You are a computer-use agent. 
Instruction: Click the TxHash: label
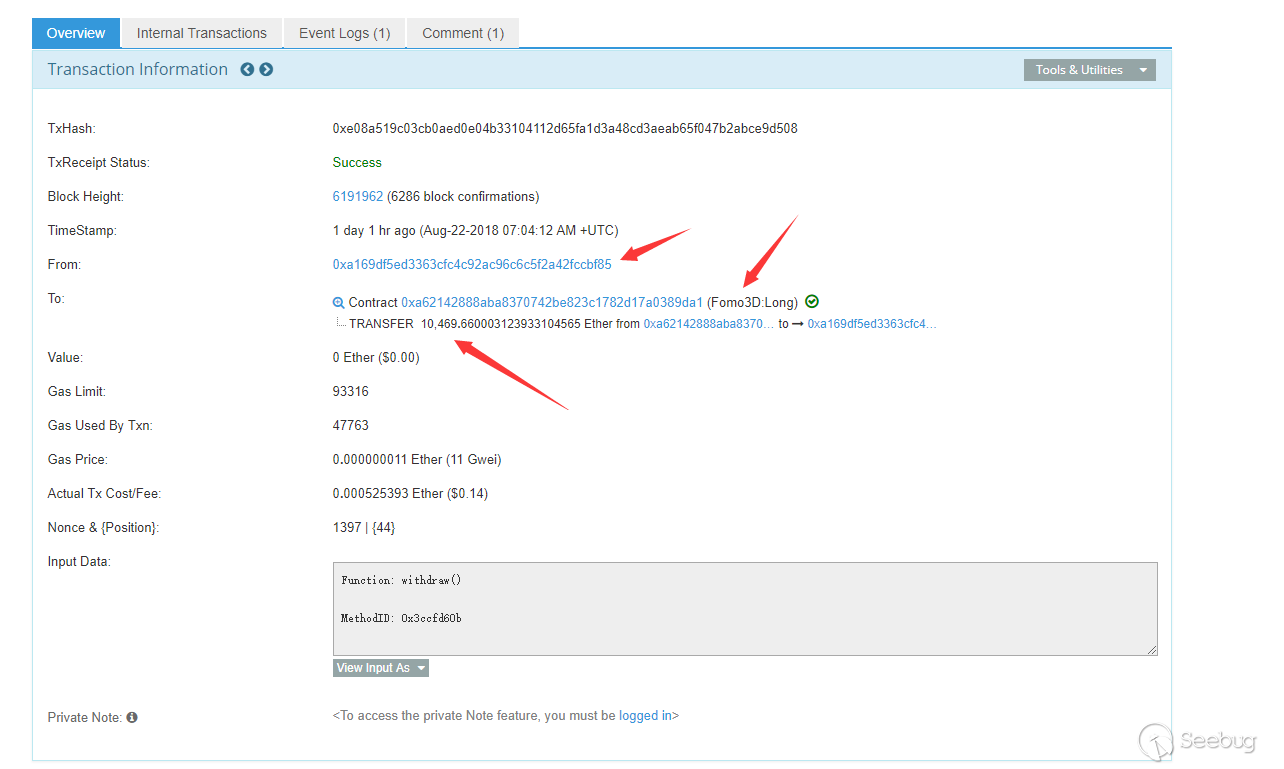coord(71,129)
